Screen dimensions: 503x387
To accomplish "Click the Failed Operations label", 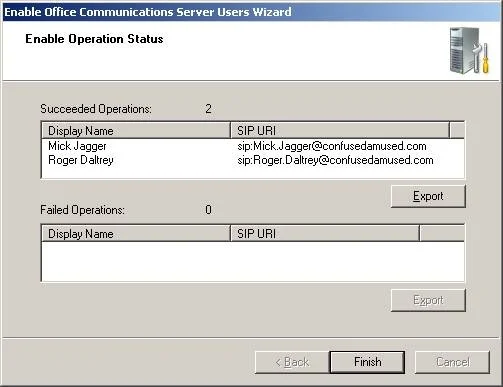I will click(x=82, y=210).
